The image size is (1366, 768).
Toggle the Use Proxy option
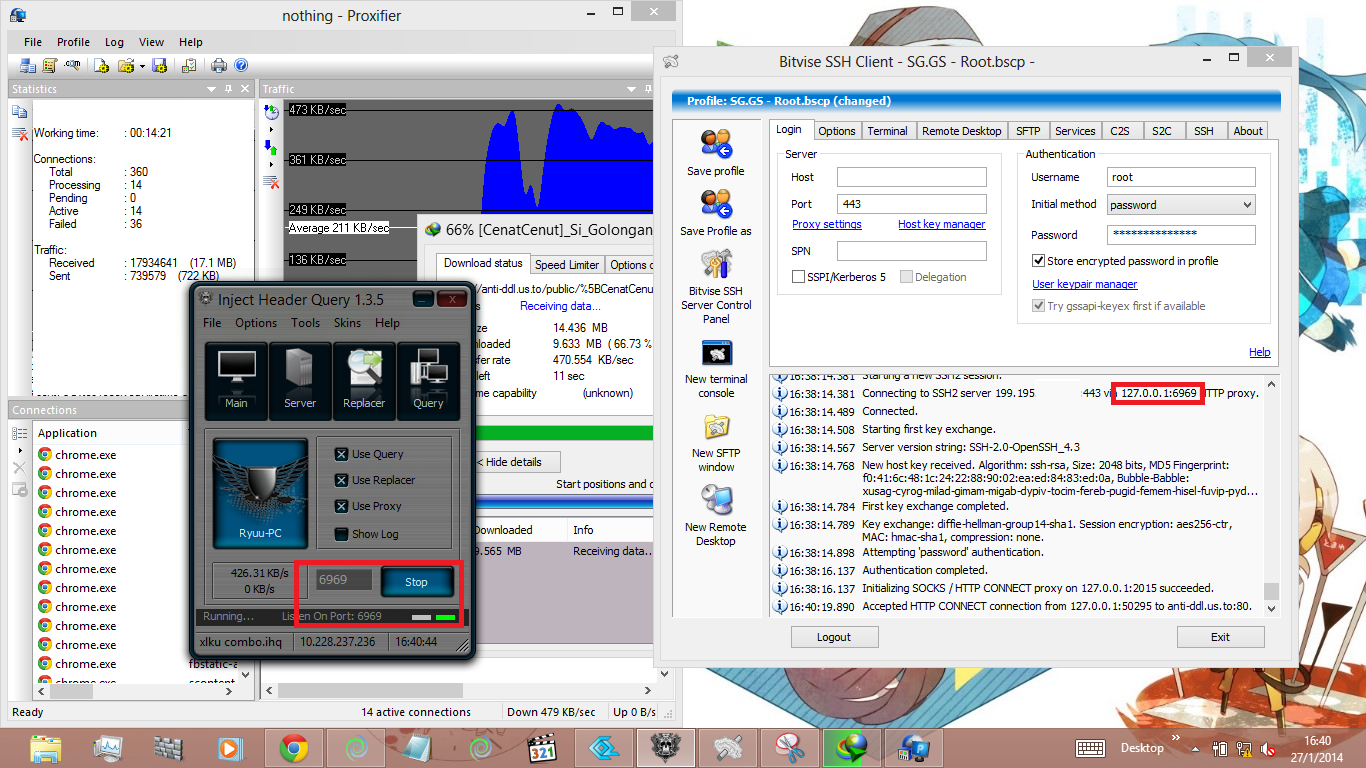(341, 507)
